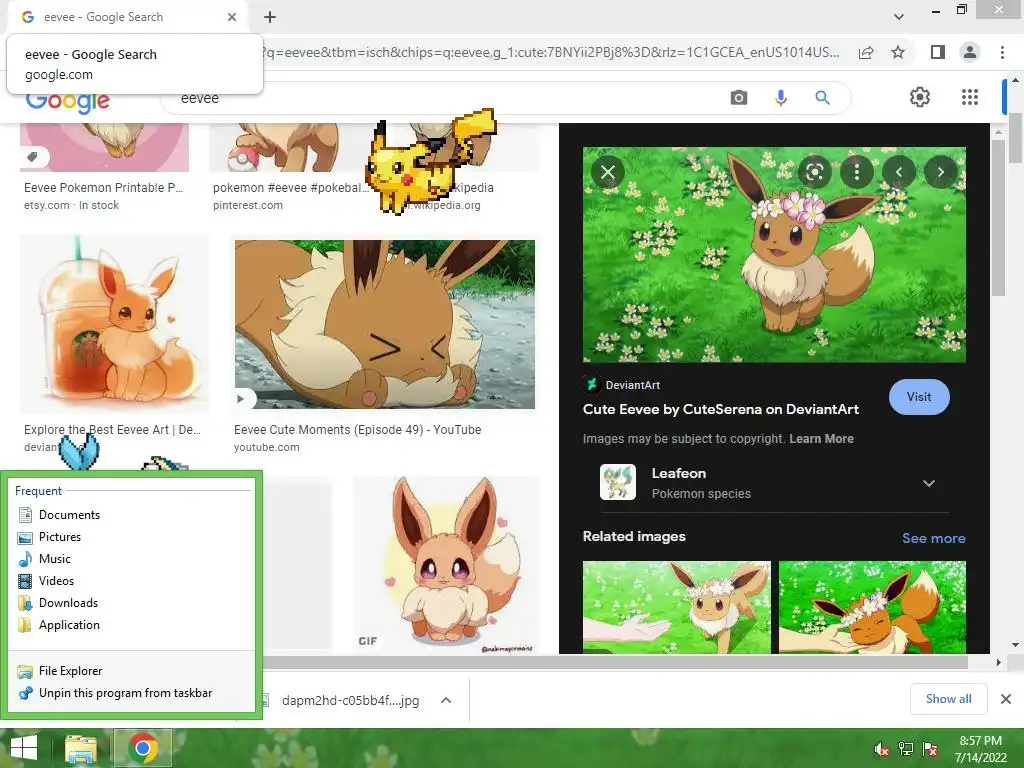This screenshot has width=1024, height=768.
Task: Share this page from address bar
Action: (x=866, y=52)
